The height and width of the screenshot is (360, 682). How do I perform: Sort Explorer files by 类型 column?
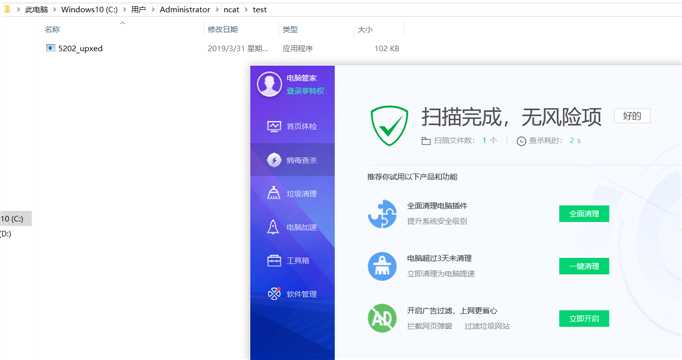tap(290, 29)
